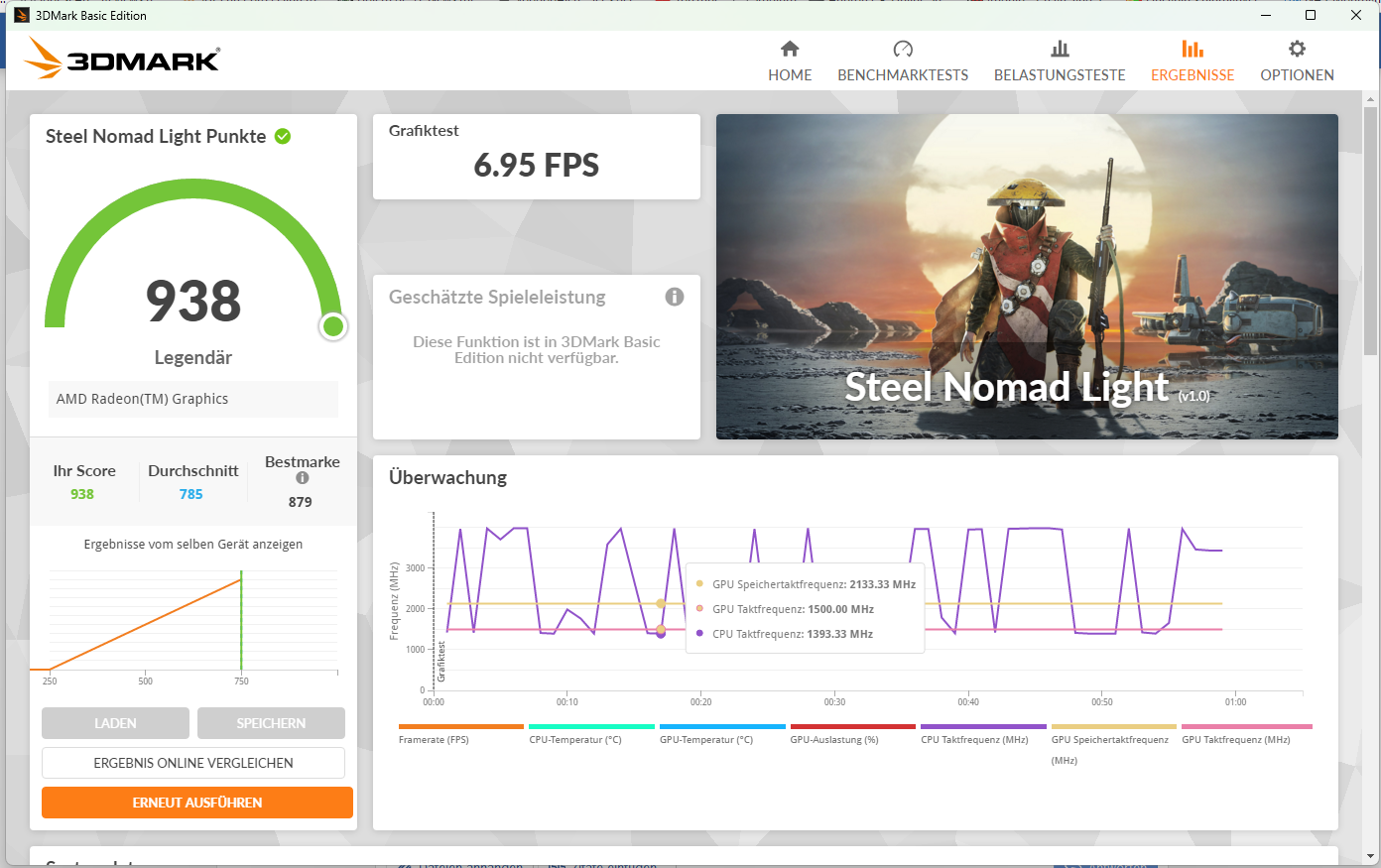Click the Legendär rating text
Screen dimensions: 1381x868
[193, 357]
